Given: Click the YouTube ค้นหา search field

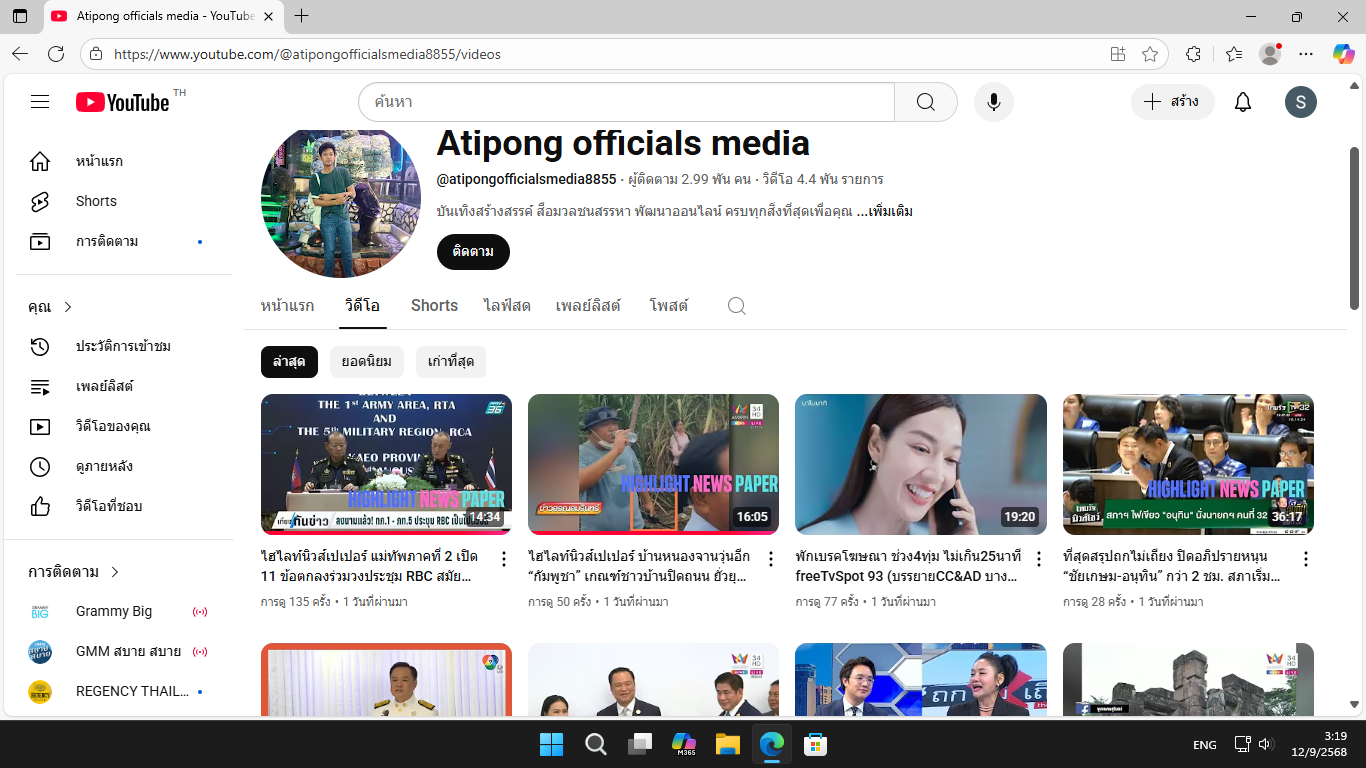Looking at the screenshot, I should coord(626,102).
